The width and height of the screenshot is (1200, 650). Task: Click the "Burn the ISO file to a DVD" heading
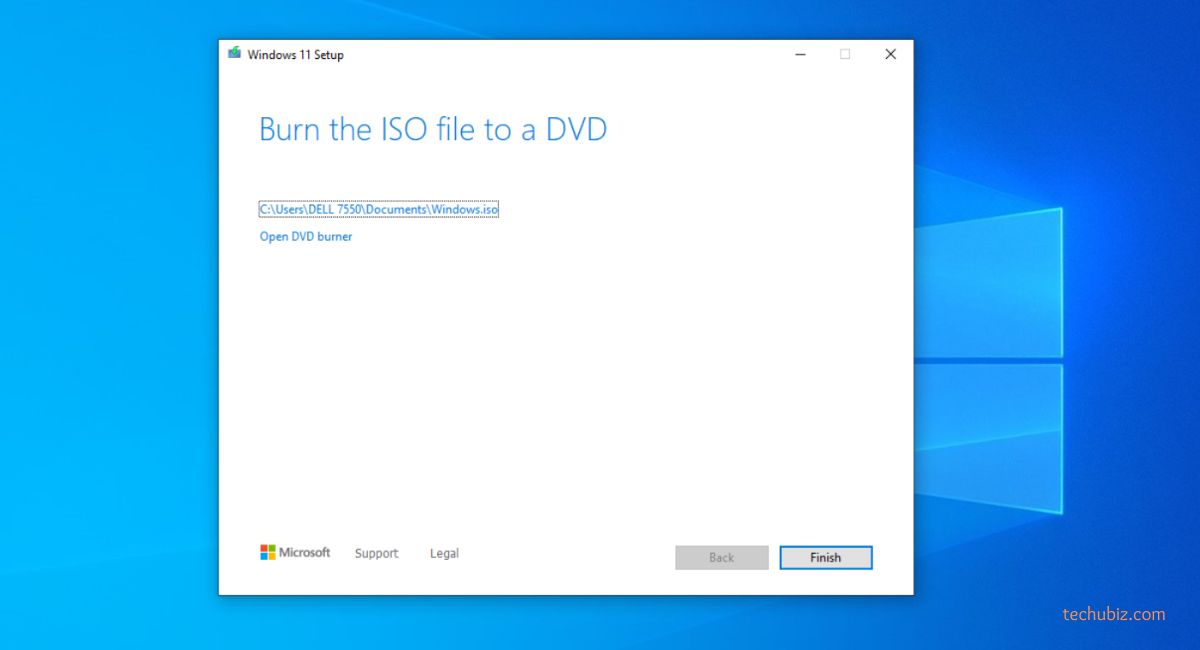(x=432, y=130)
